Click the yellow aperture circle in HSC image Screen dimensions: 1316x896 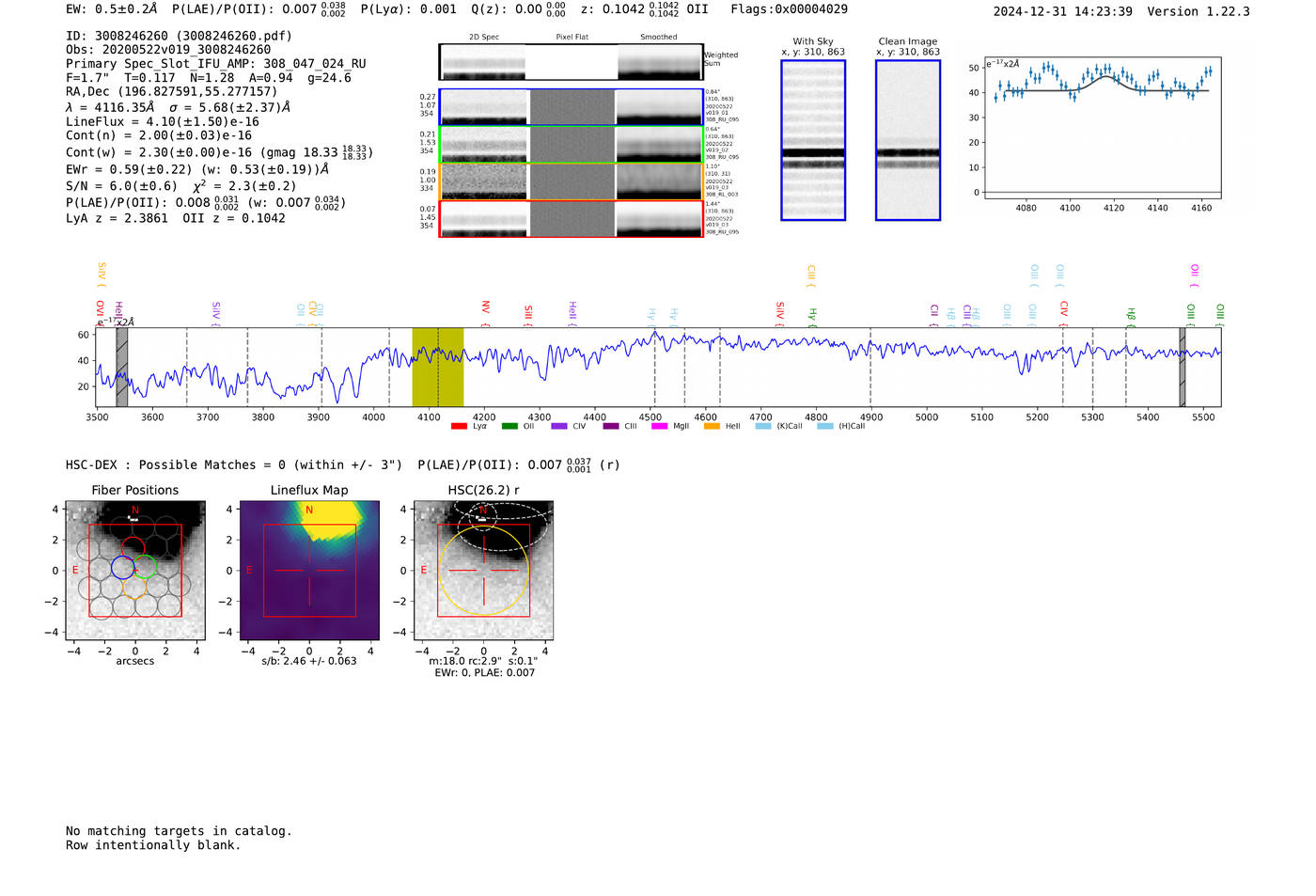(483, 571)
